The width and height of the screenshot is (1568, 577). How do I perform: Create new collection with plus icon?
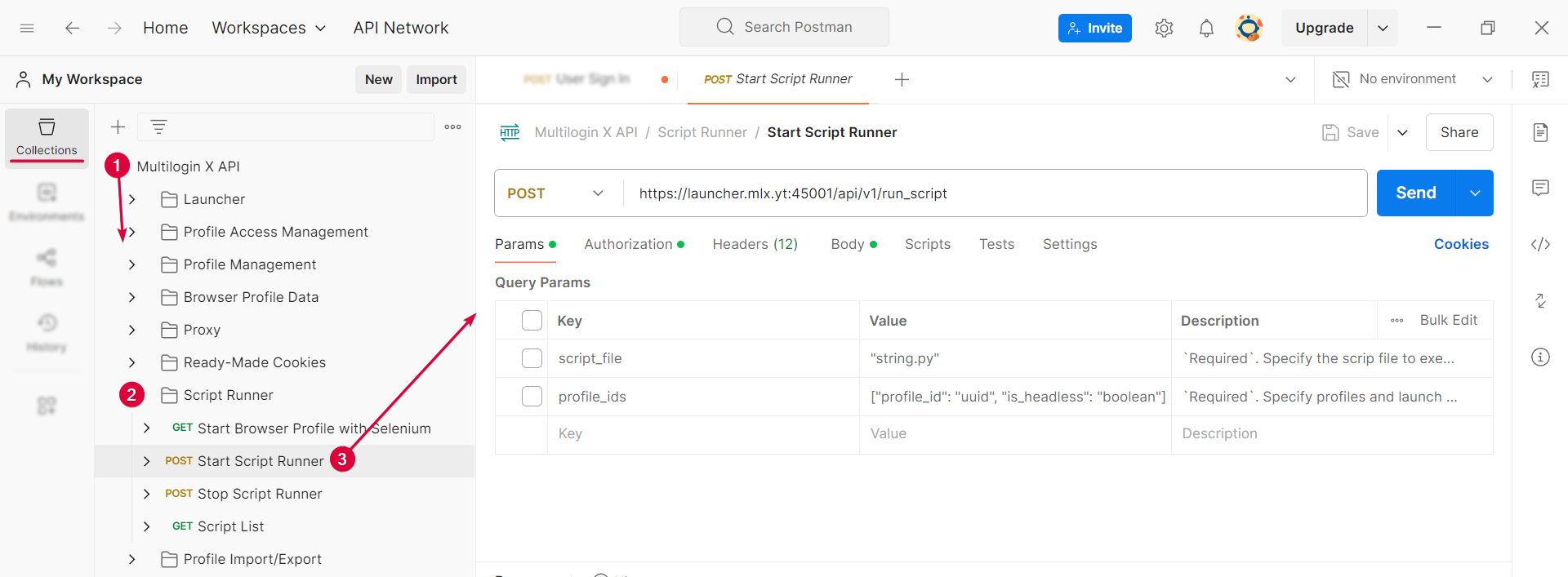pyautogui.click(x=118, y=126)
